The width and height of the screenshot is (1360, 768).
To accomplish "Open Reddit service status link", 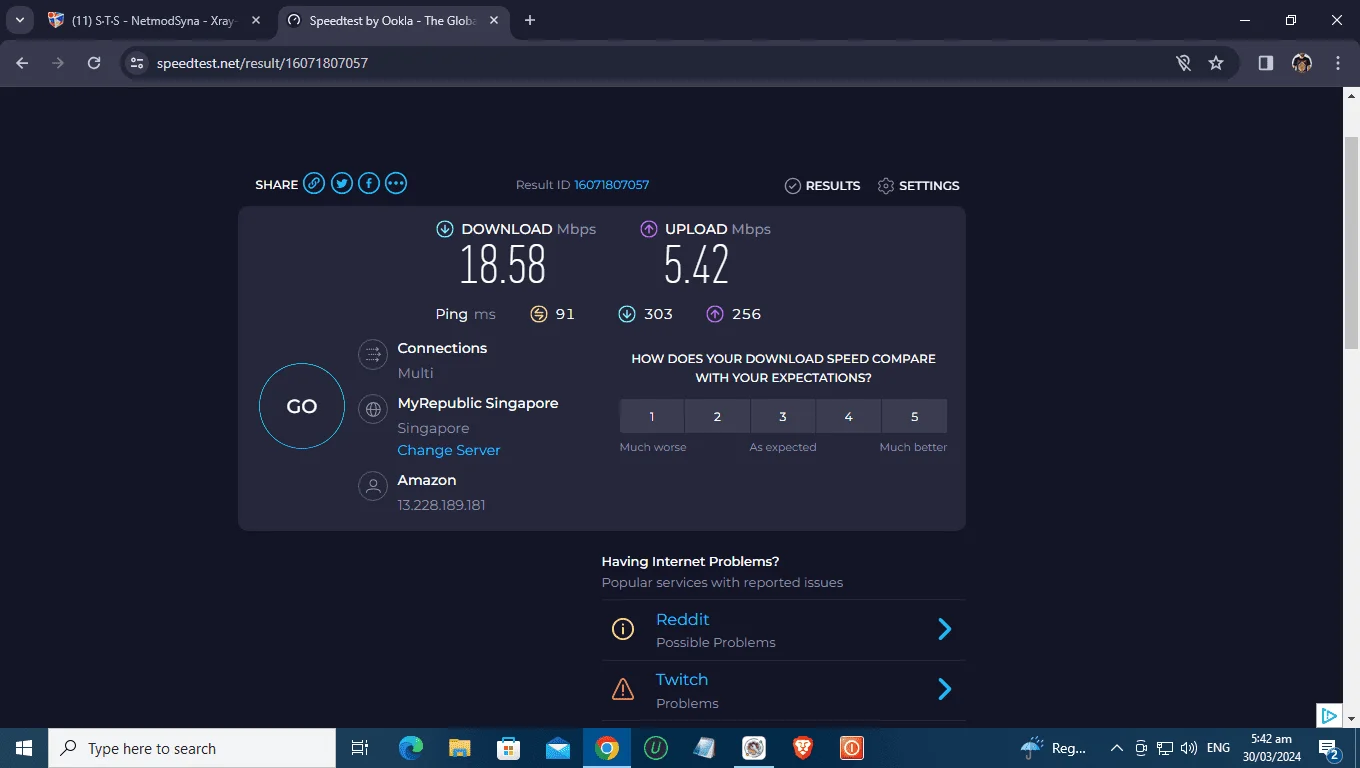I will (x=682, y=619).
